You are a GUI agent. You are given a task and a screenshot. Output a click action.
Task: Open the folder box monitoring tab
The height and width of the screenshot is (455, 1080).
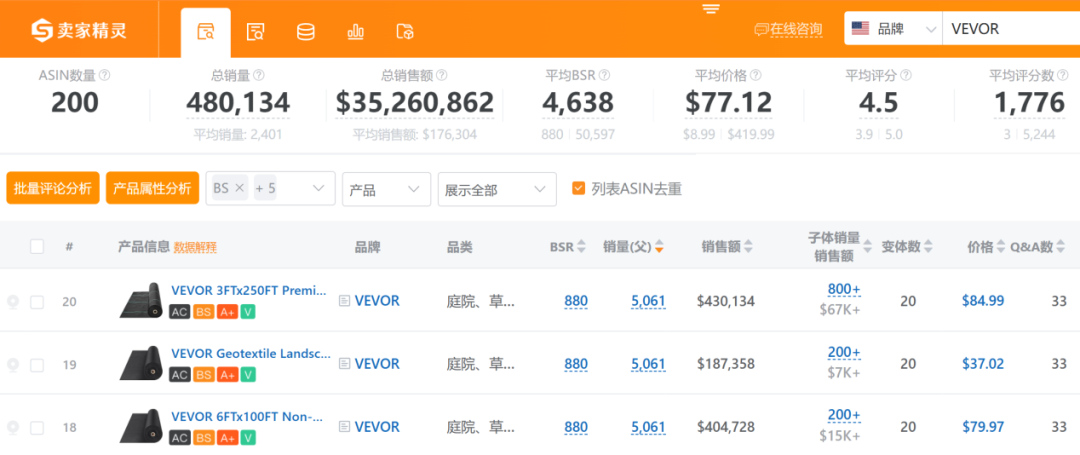pyautogui.click(x=406, y=32)
